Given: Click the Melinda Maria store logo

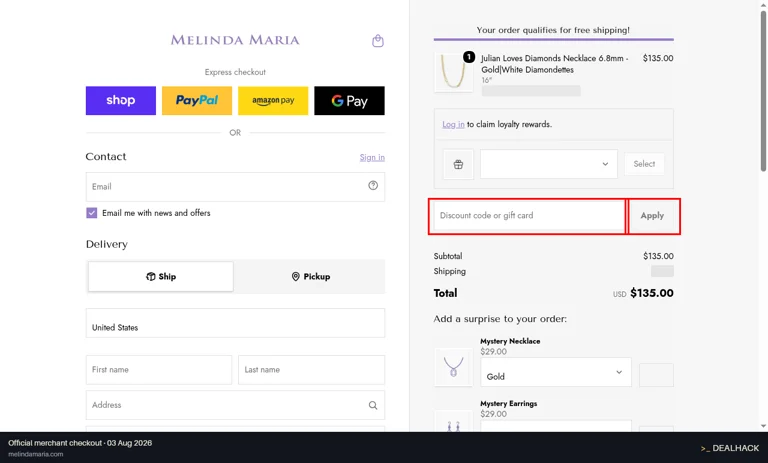Looking at the screenshot, I should coord(235,40).
